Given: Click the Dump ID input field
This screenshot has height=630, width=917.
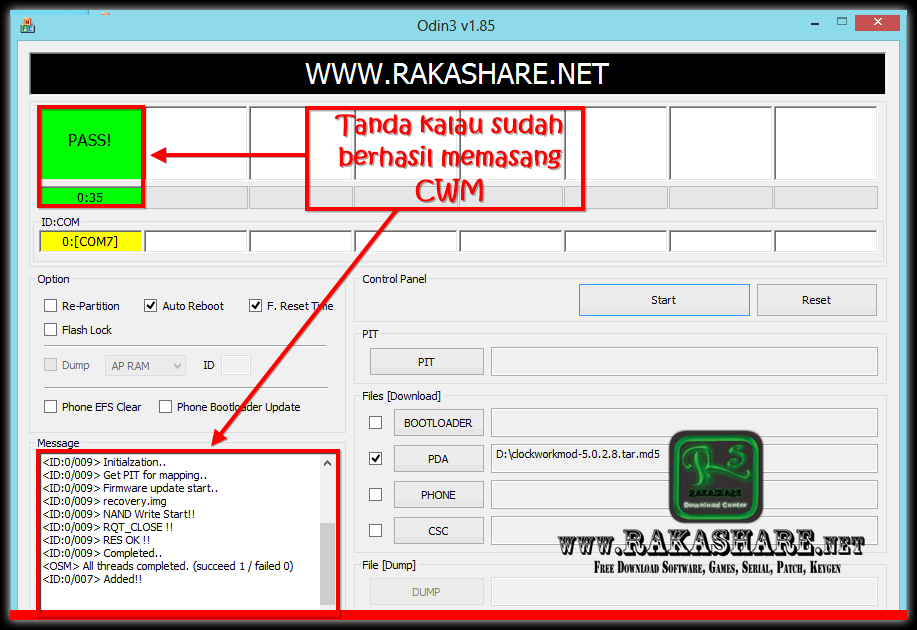Looking at the screenshot, I should click(x=236, y=365).
